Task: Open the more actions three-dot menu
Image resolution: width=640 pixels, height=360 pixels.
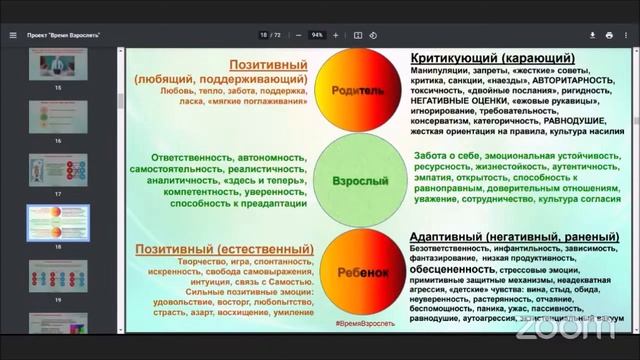Action: point(626,36)
